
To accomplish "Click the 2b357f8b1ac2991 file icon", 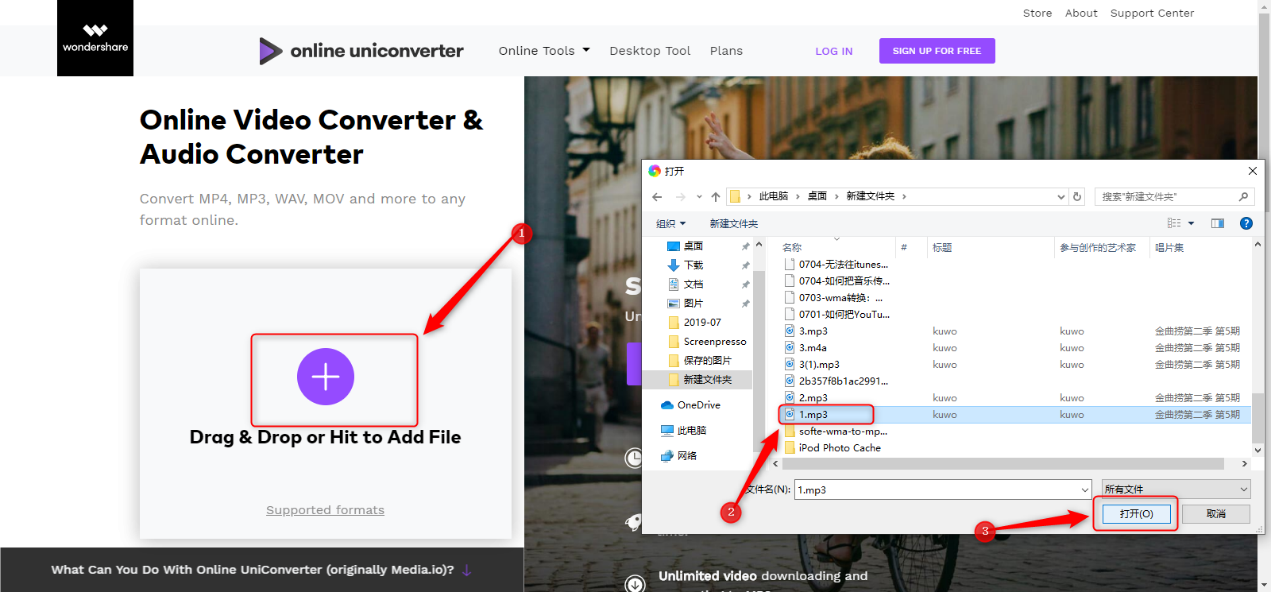I will coord(789,381).
